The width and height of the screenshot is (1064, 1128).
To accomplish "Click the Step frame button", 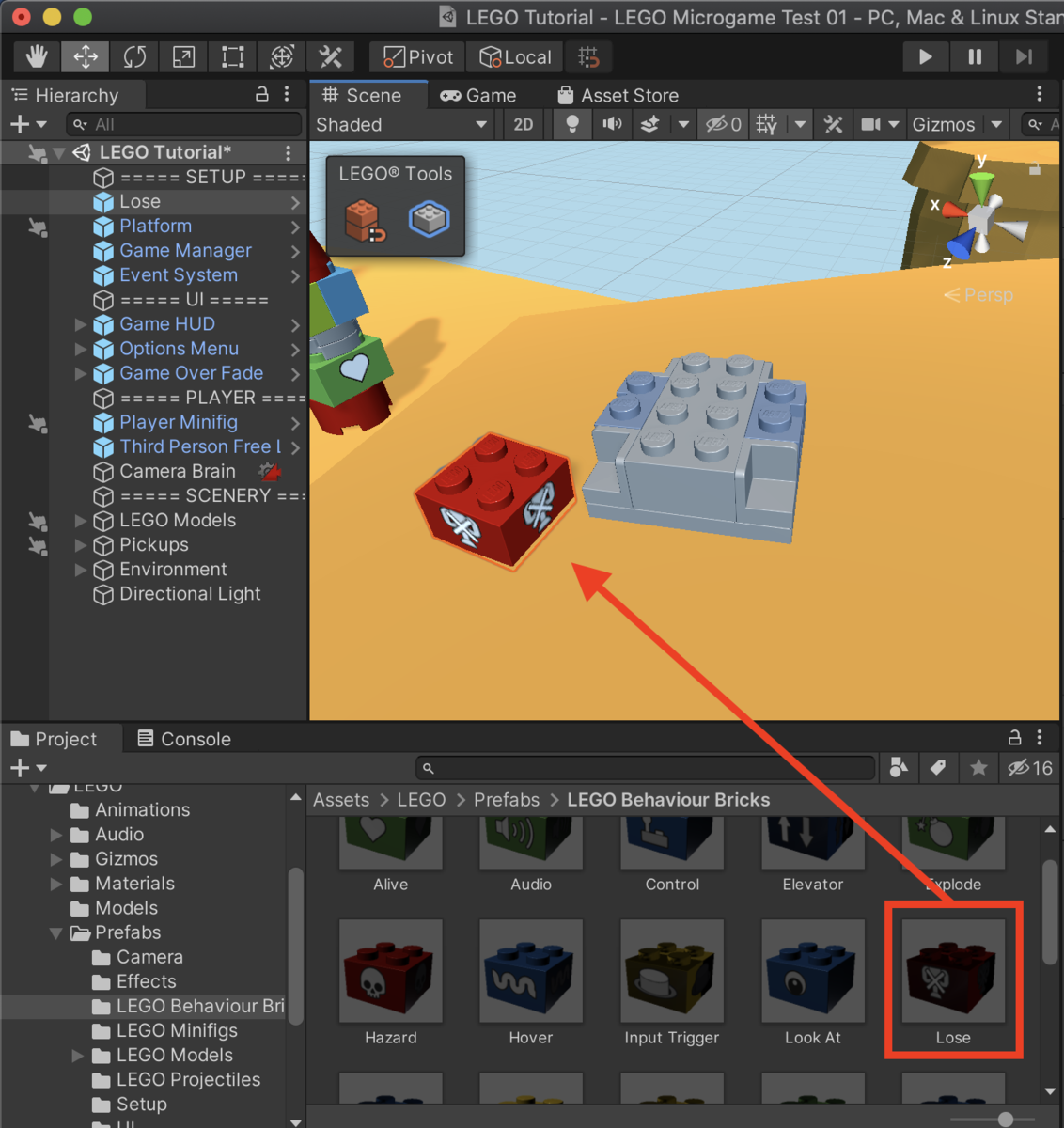I will click(1024, 57).
